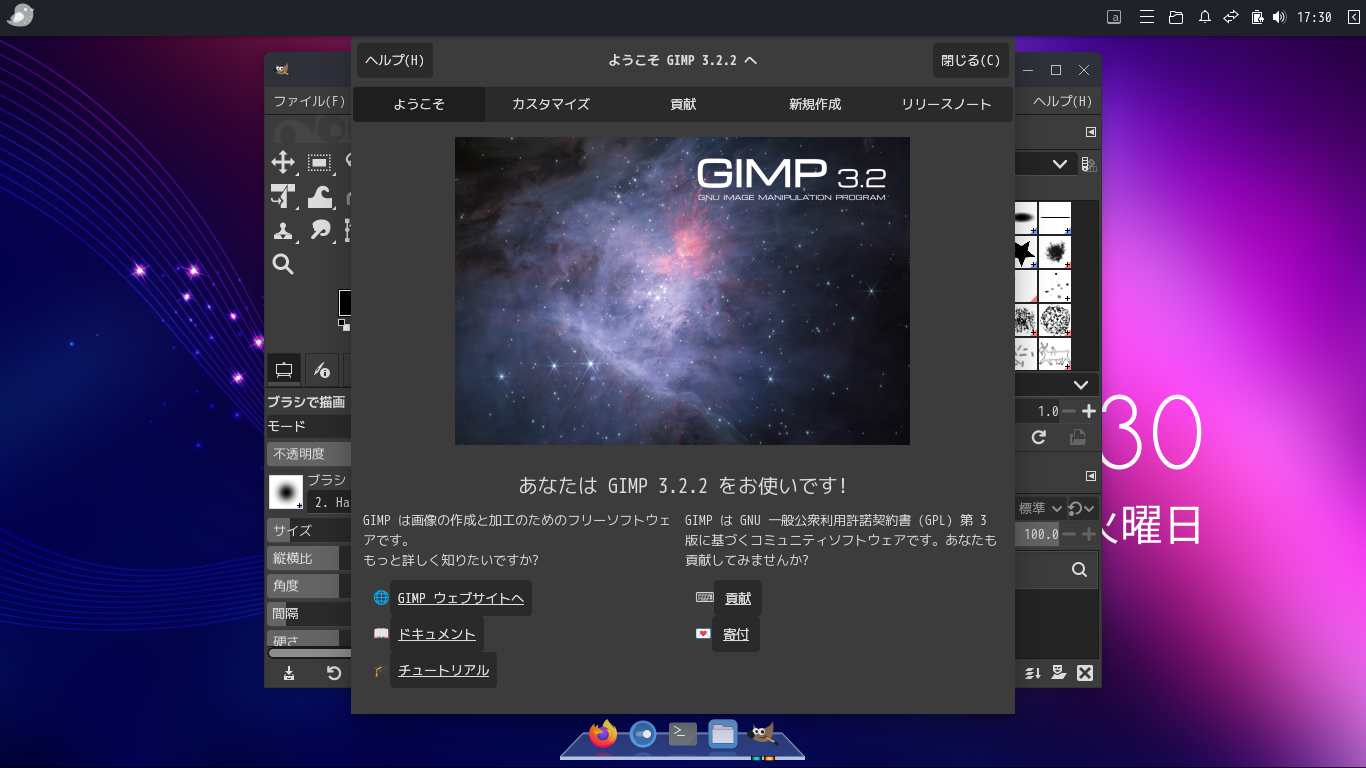Choose the Smudge tool icon

319,231
